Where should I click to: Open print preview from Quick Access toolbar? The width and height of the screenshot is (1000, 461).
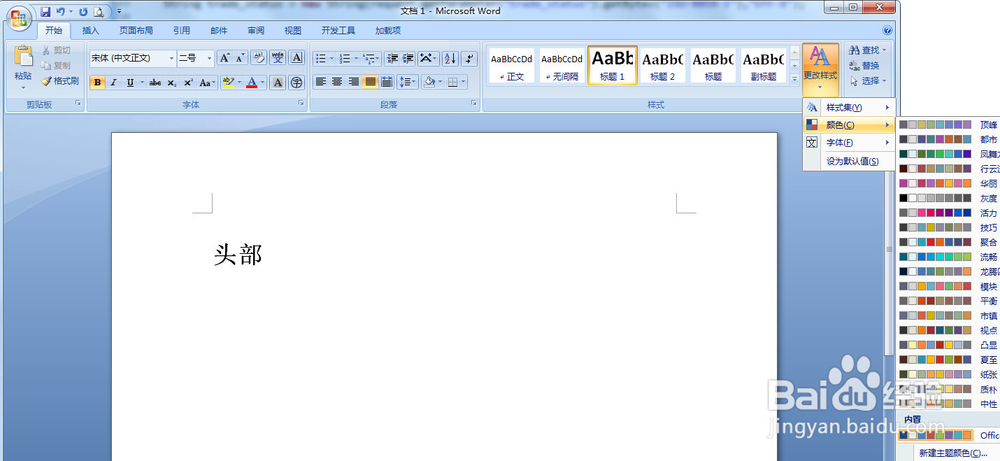(99, 11)
